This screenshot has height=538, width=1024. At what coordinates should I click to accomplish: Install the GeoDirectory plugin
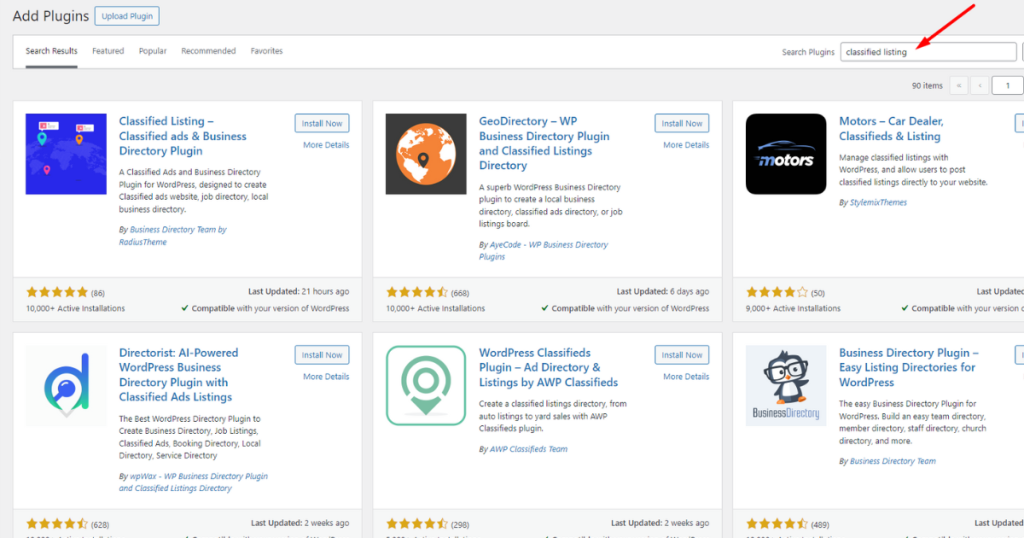click(682, 123)
